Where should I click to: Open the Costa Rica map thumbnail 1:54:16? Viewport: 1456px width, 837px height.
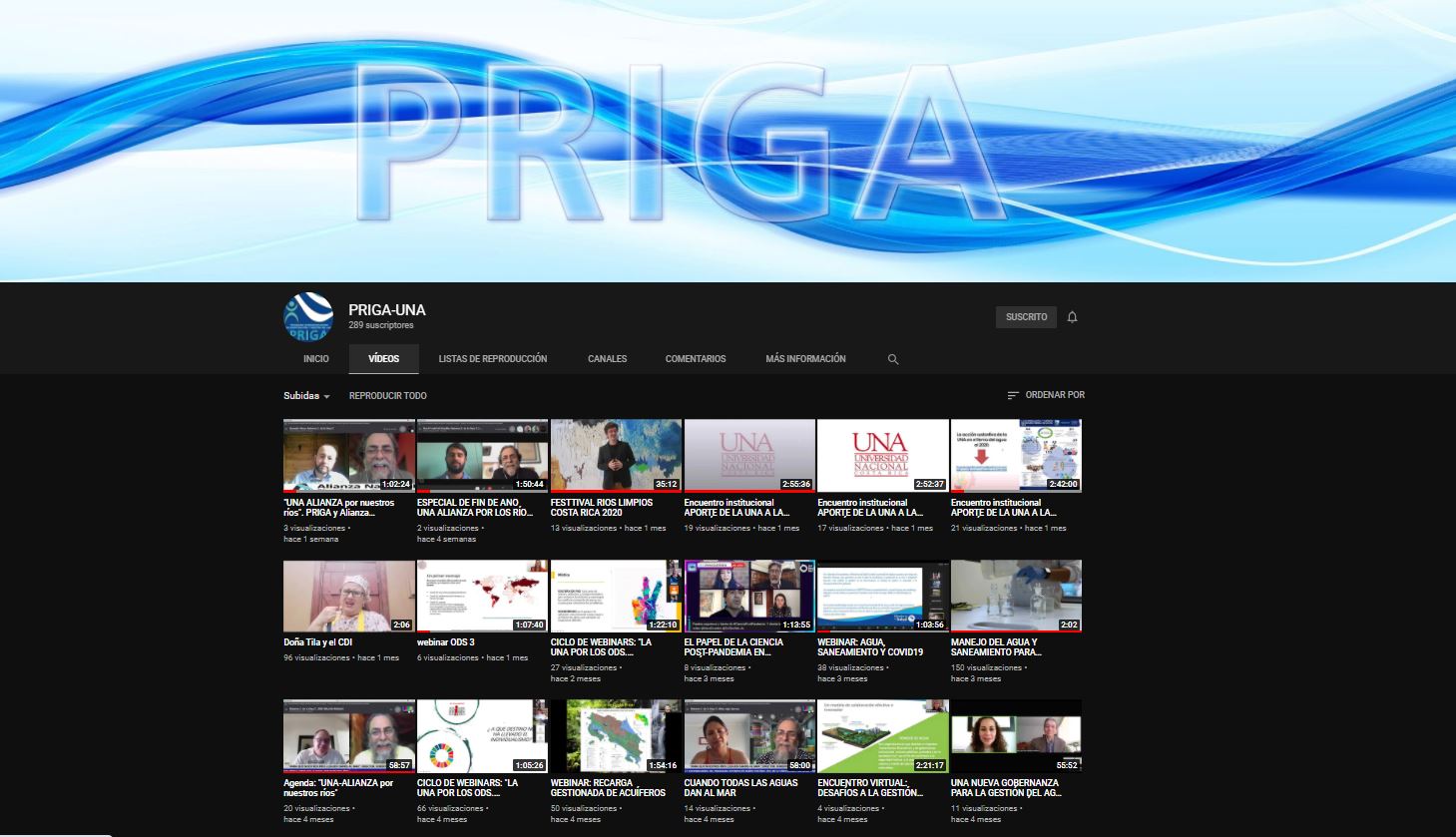(617, 736)
